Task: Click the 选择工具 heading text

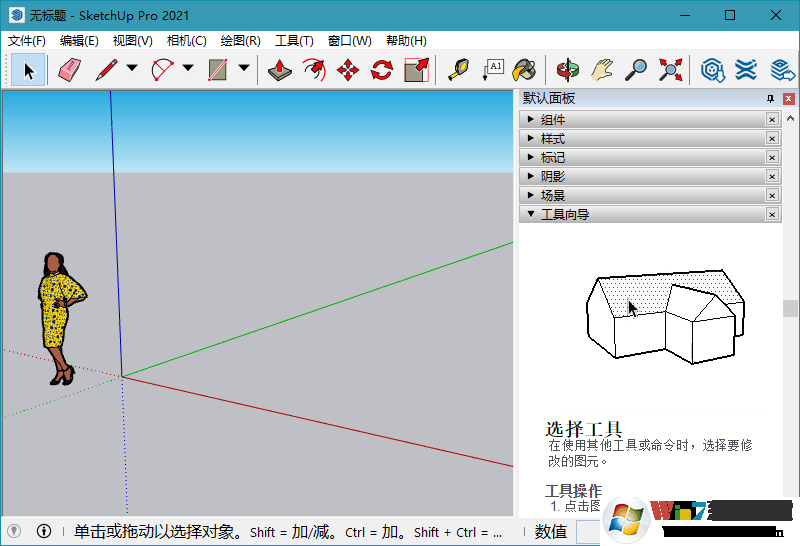Action: coord(583,428)
